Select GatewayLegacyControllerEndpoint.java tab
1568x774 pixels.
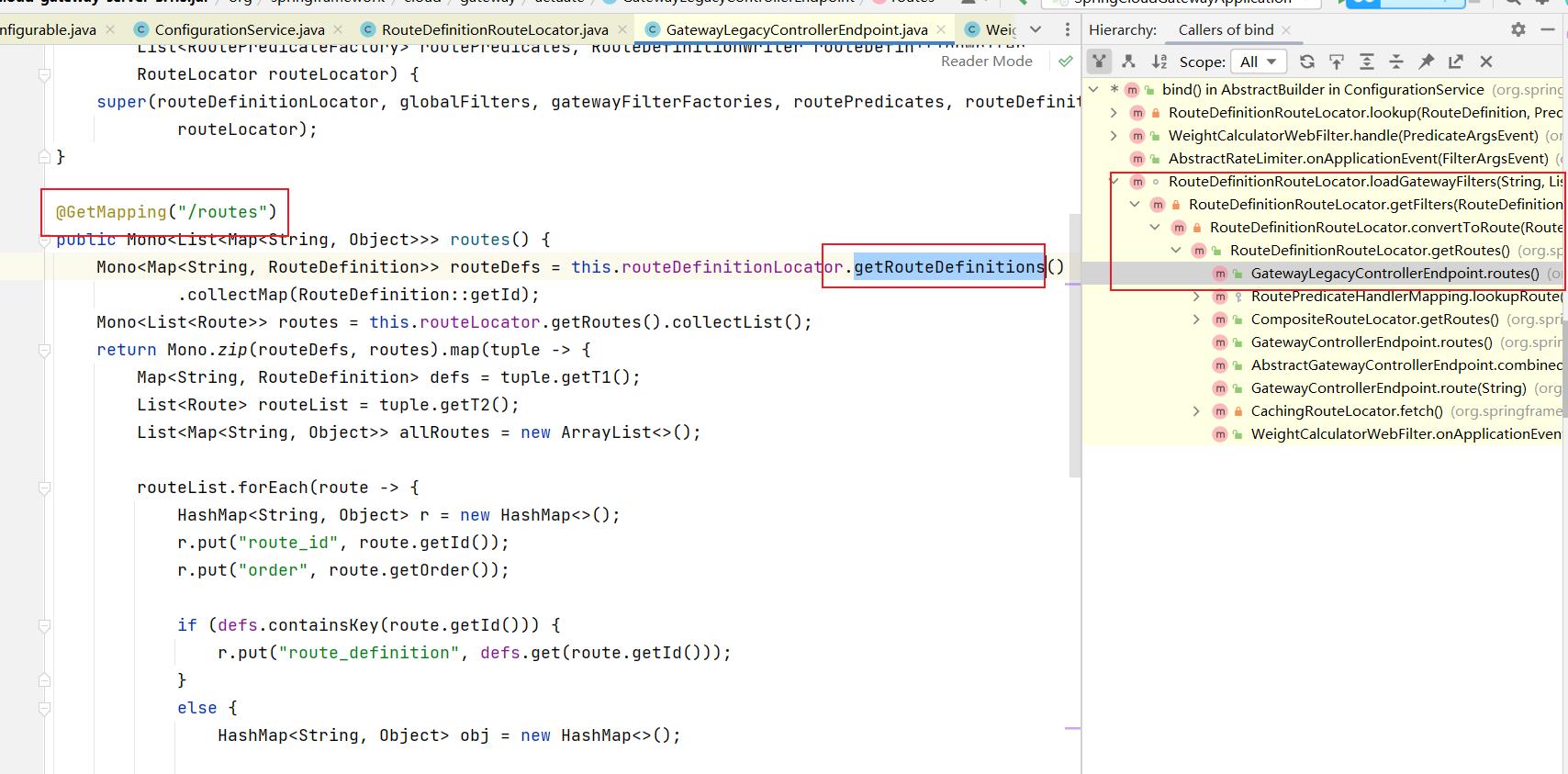tap(796, 29)
